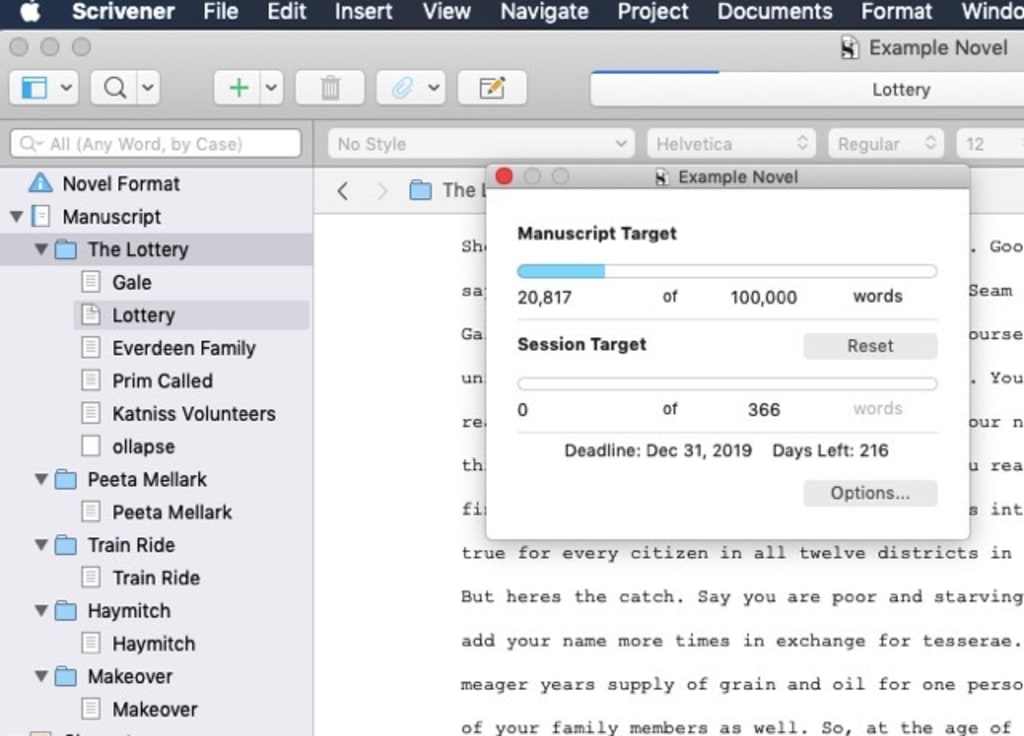Click the folder icon beside The Lottery
The height and width of the screenshot is (736, 1024).
pos(65,249)
